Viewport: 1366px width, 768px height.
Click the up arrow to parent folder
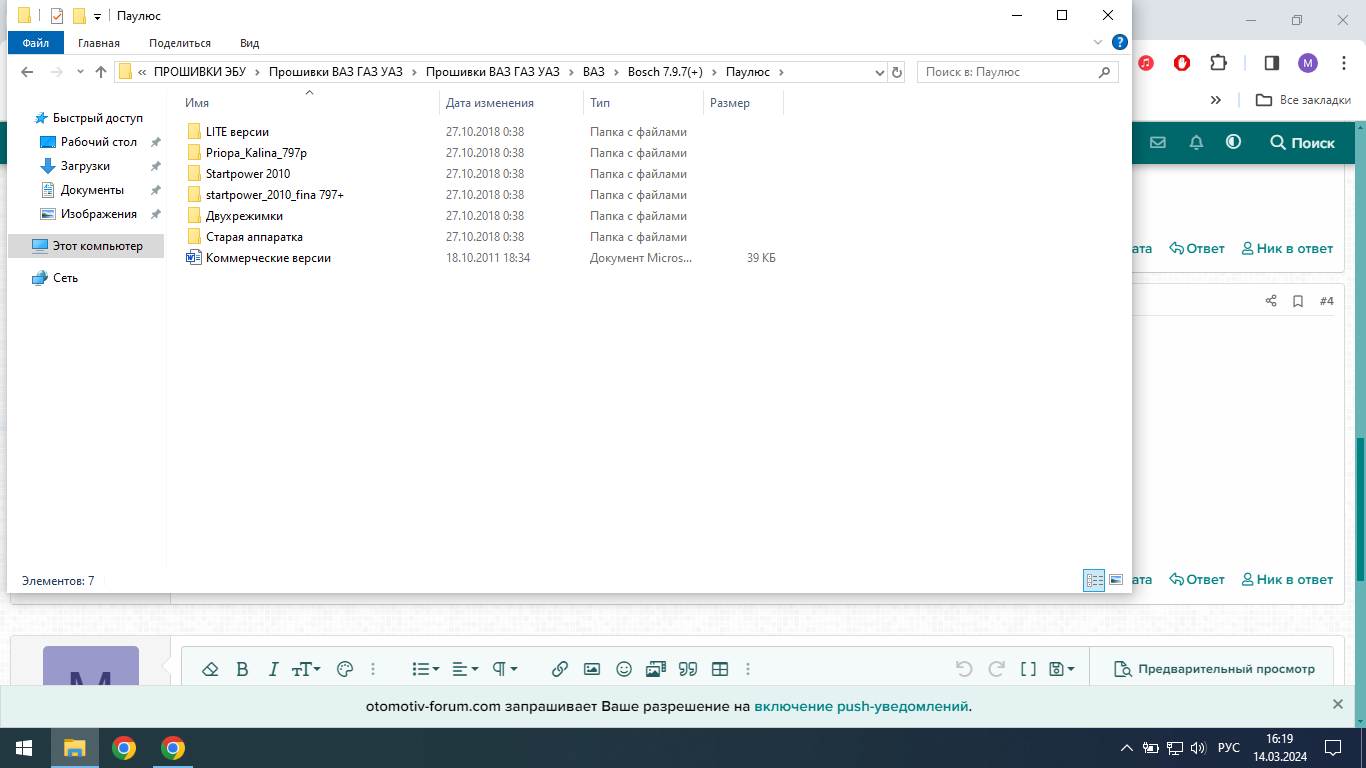pos(101,72)
